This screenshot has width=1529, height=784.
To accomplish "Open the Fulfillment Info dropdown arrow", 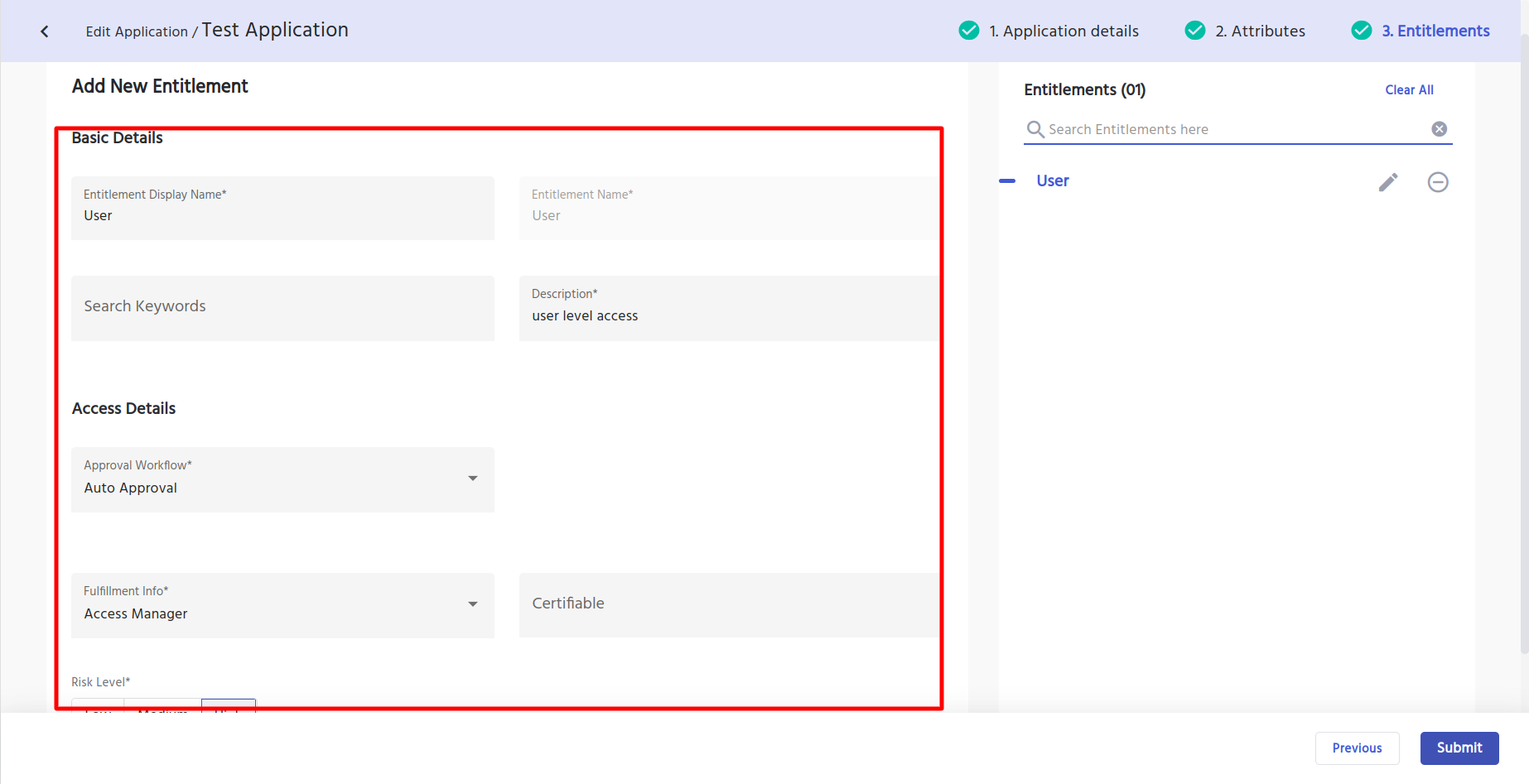I will coord(472,604).
